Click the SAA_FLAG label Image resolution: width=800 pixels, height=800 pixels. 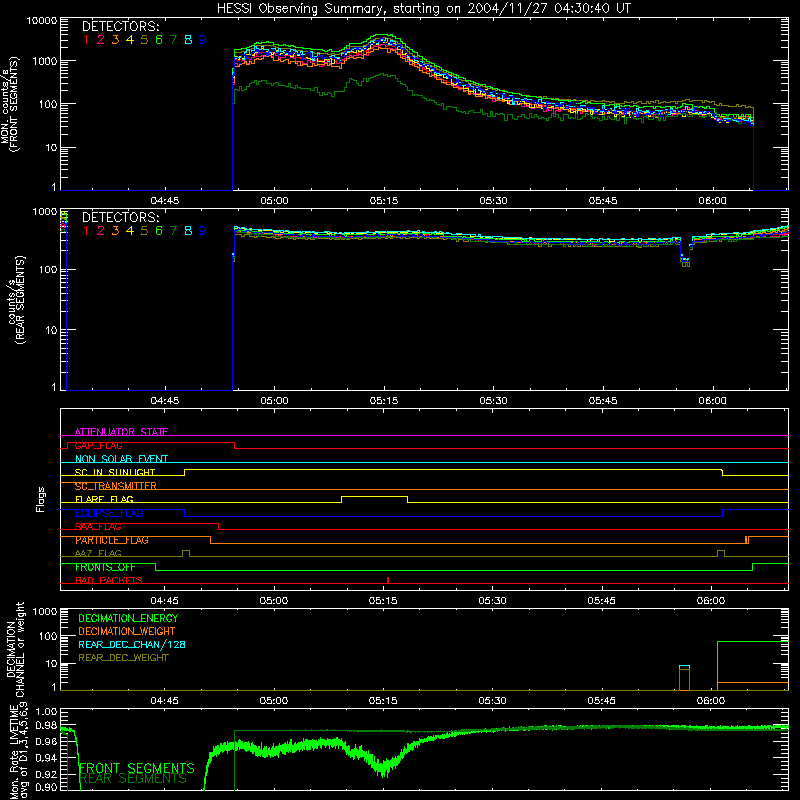point(98,527)
